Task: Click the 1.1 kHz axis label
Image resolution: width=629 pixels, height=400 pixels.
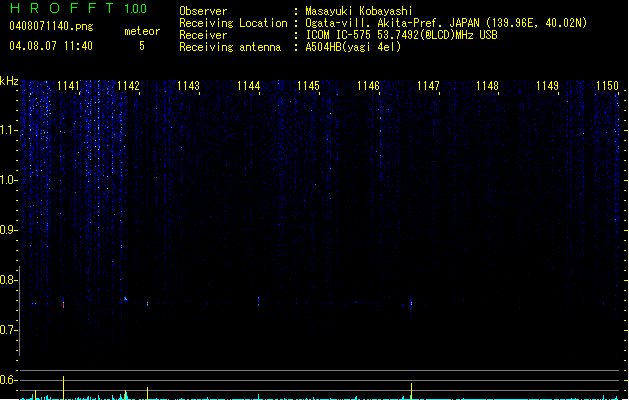Action: (8, 130)
